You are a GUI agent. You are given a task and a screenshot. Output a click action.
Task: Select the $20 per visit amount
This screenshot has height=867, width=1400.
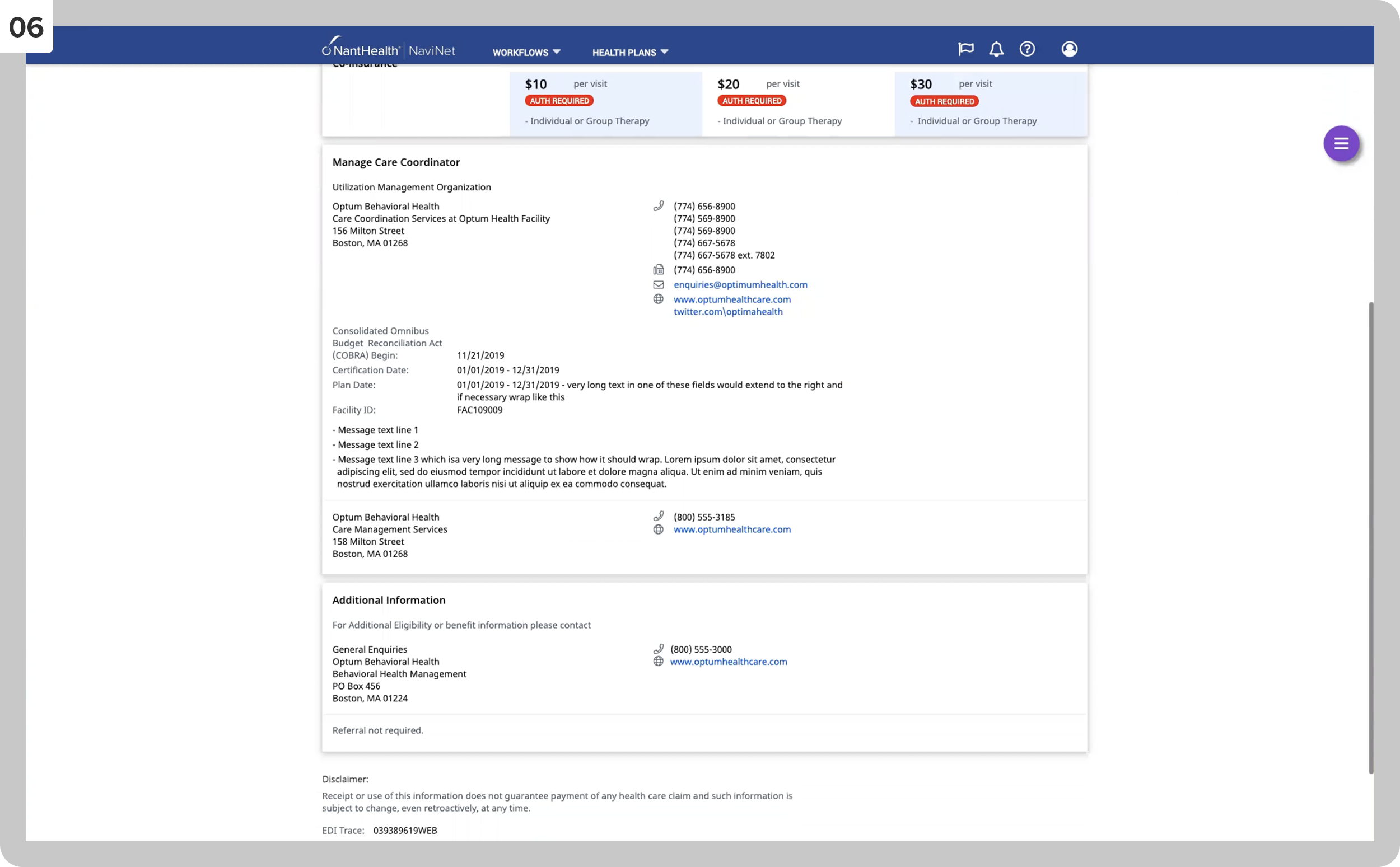tap(728, 85)
